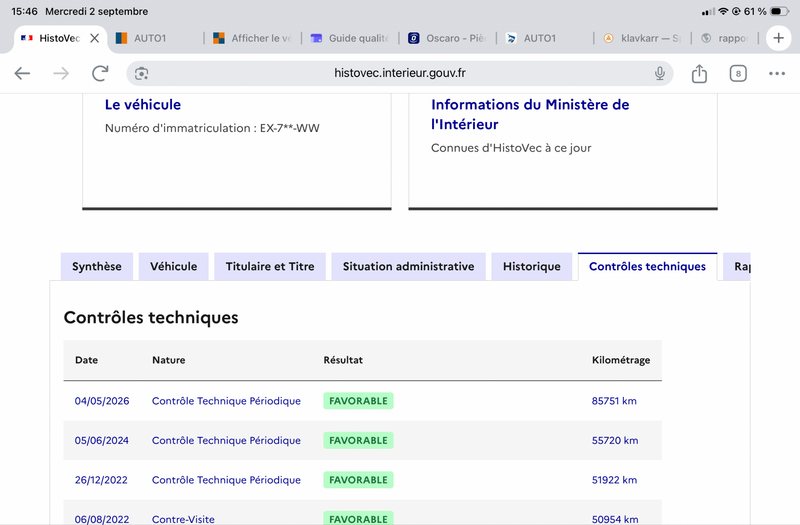Screen dimensions: 800x525
Task: Open the tab switcher showing 8 tabs
Action: point(738,73)
